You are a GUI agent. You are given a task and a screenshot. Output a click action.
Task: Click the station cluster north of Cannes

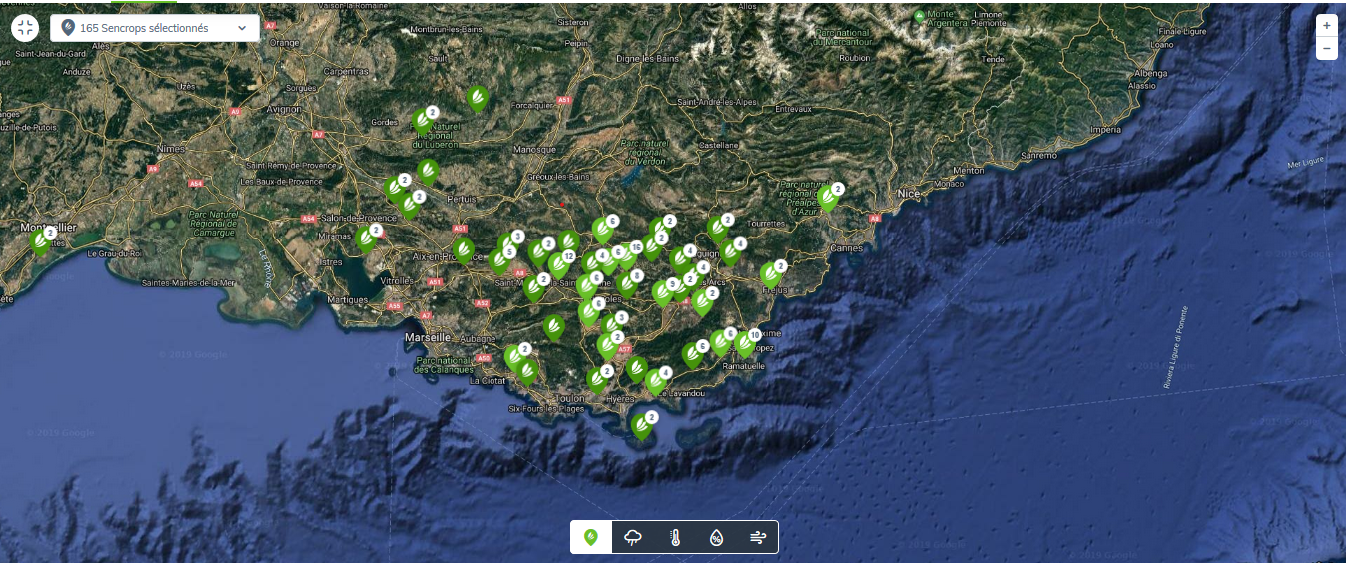[x=828, y=198]
